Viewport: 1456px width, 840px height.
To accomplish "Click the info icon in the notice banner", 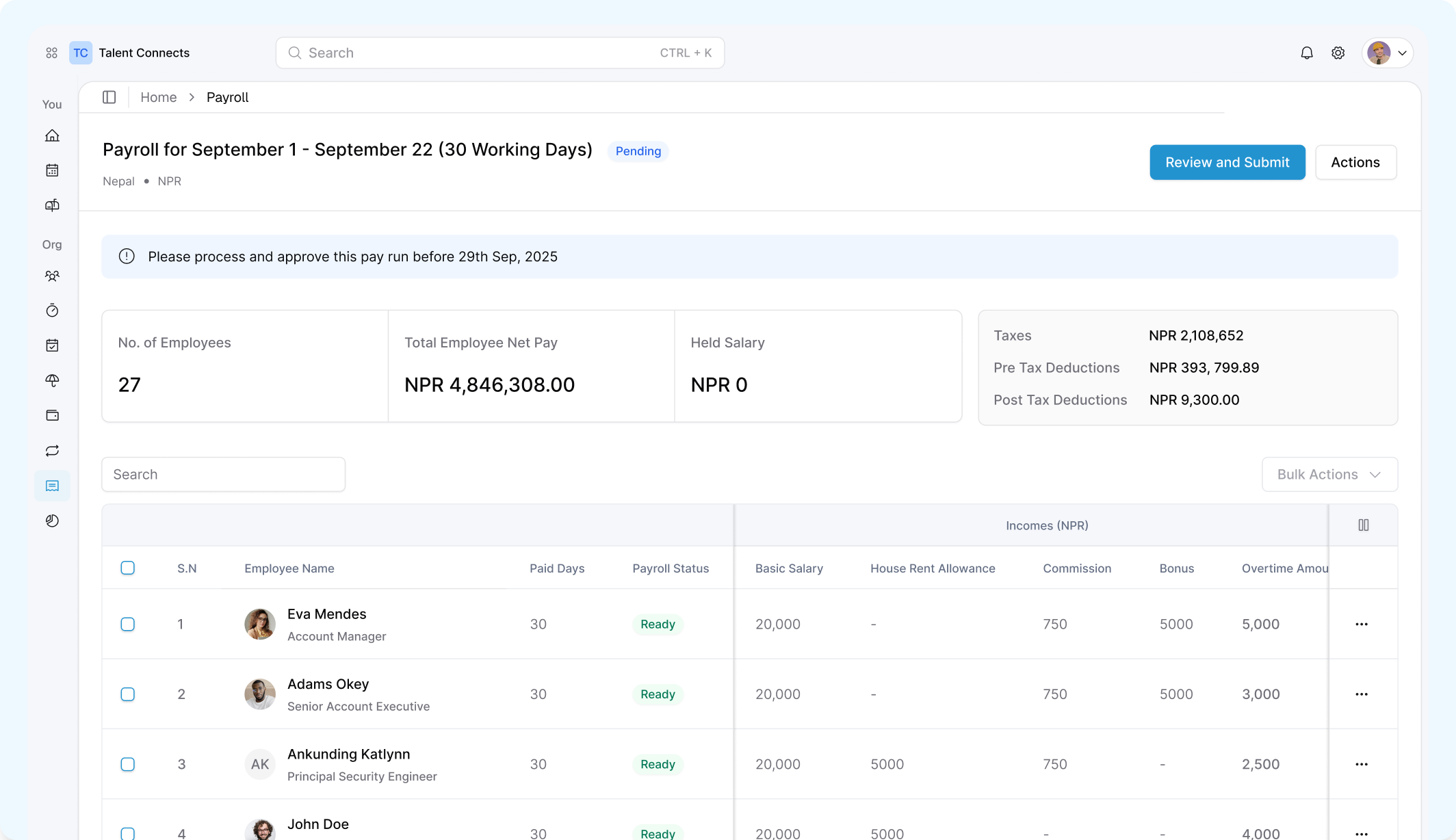I will point(127,257).
